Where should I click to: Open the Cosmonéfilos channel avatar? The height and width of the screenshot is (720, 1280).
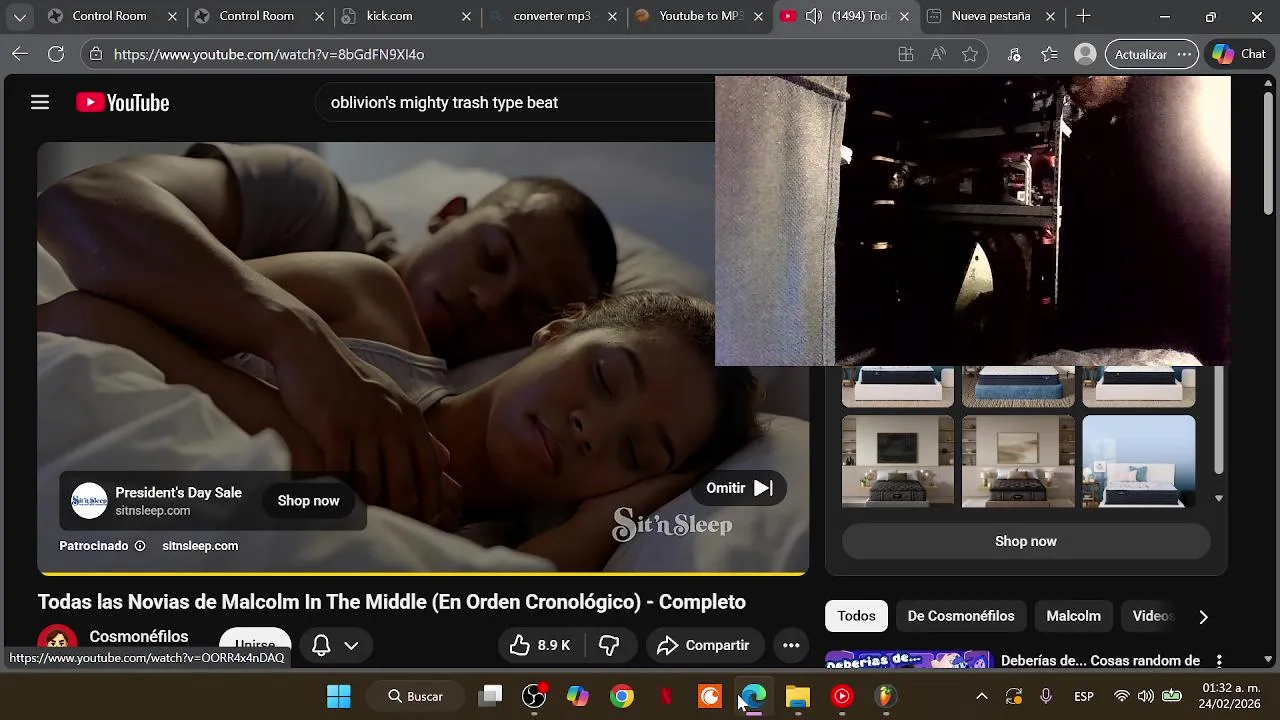(x=57, y=641)
